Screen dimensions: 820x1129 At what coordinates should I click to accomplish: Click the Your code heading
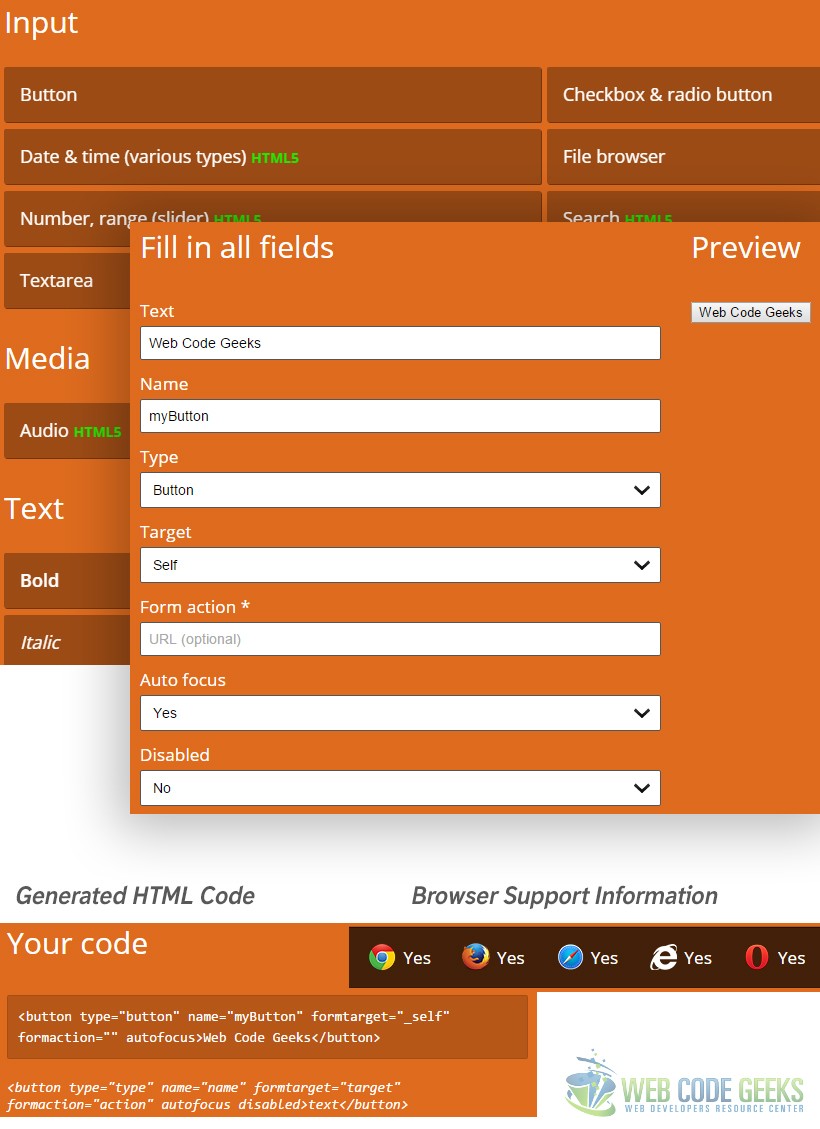pyautogui.click(x=77, y=943)
